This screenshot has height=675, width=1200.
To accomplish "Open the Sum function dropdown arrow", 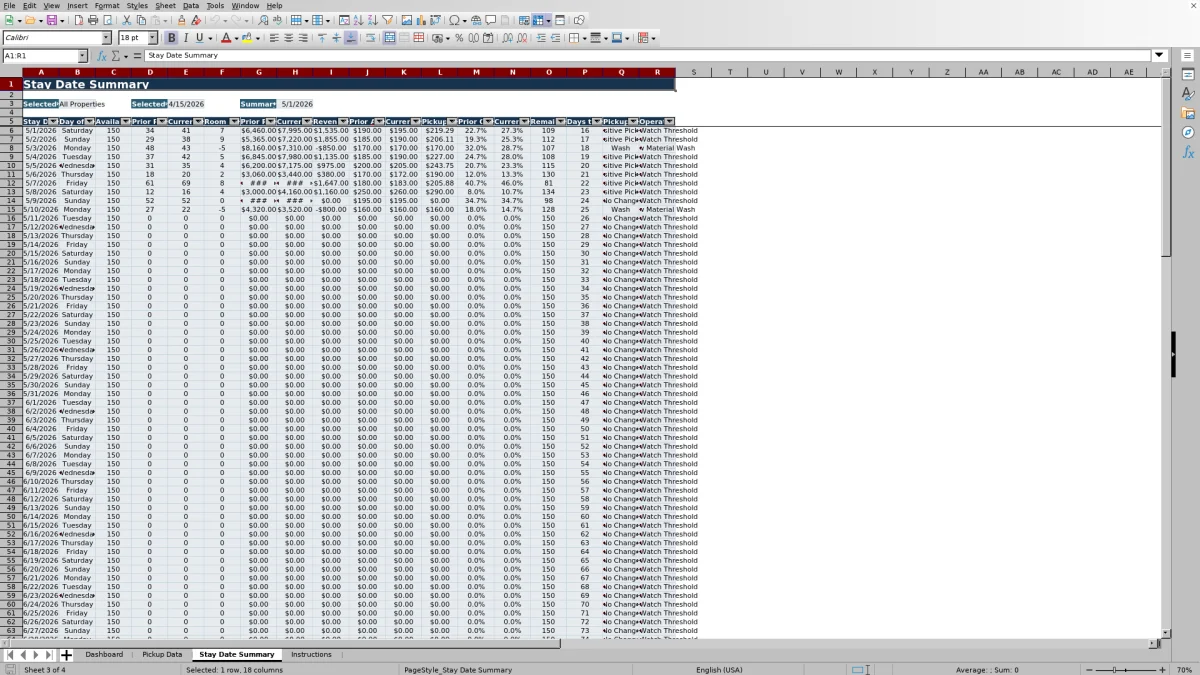I will pos(125,56).
